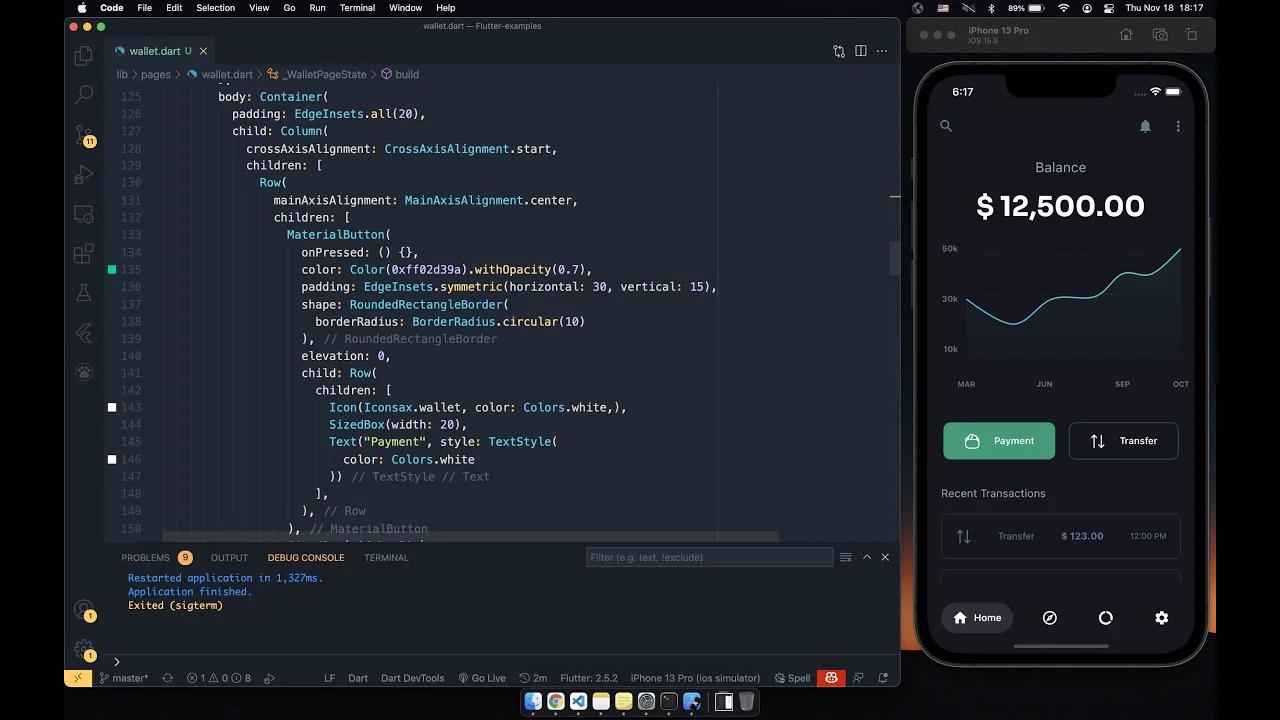
Task: Click the Transfer button in the simulator
Action: tap(1123, 441)
